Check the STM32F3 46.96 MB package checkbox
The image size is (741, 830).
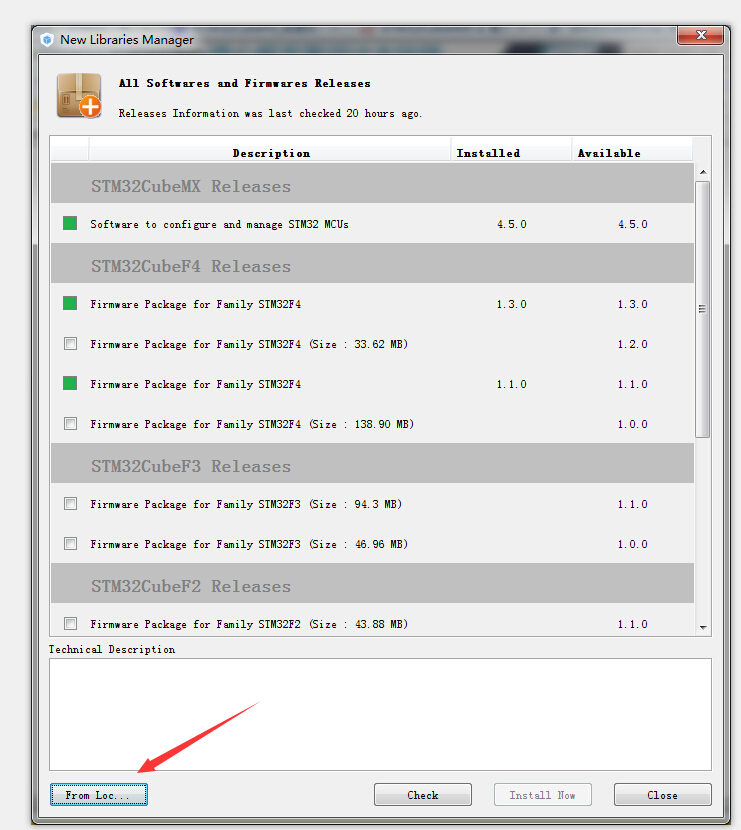point(70,544)
